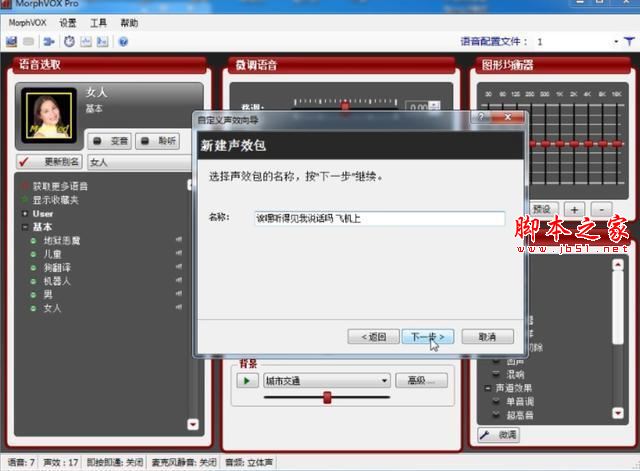The width and height of the screenshot is (640, 471).
Task: Click the speaker icon on the 男 row
Action: pyautogui.click(x=179, y=293)
